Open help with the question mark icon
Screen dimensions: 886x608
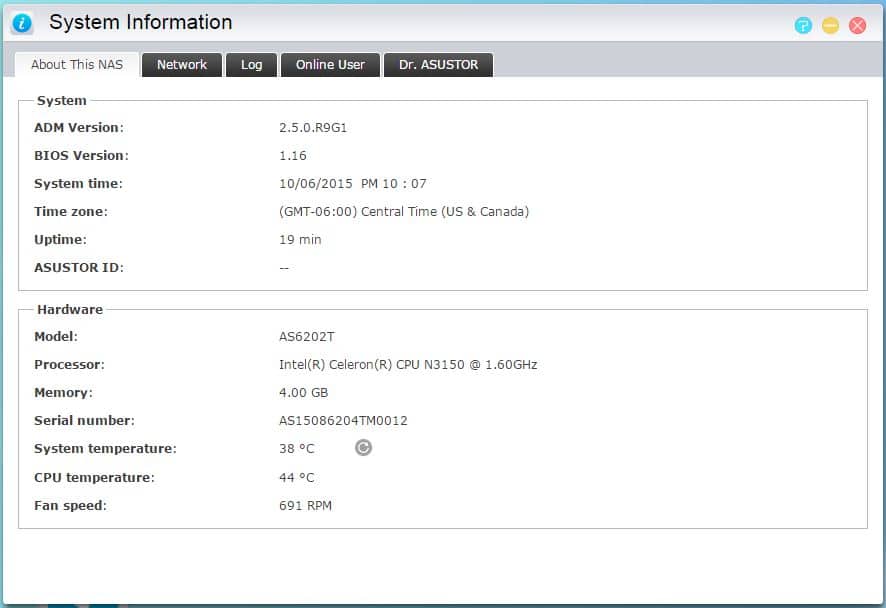pyautogui.click(x=803, y=26)
